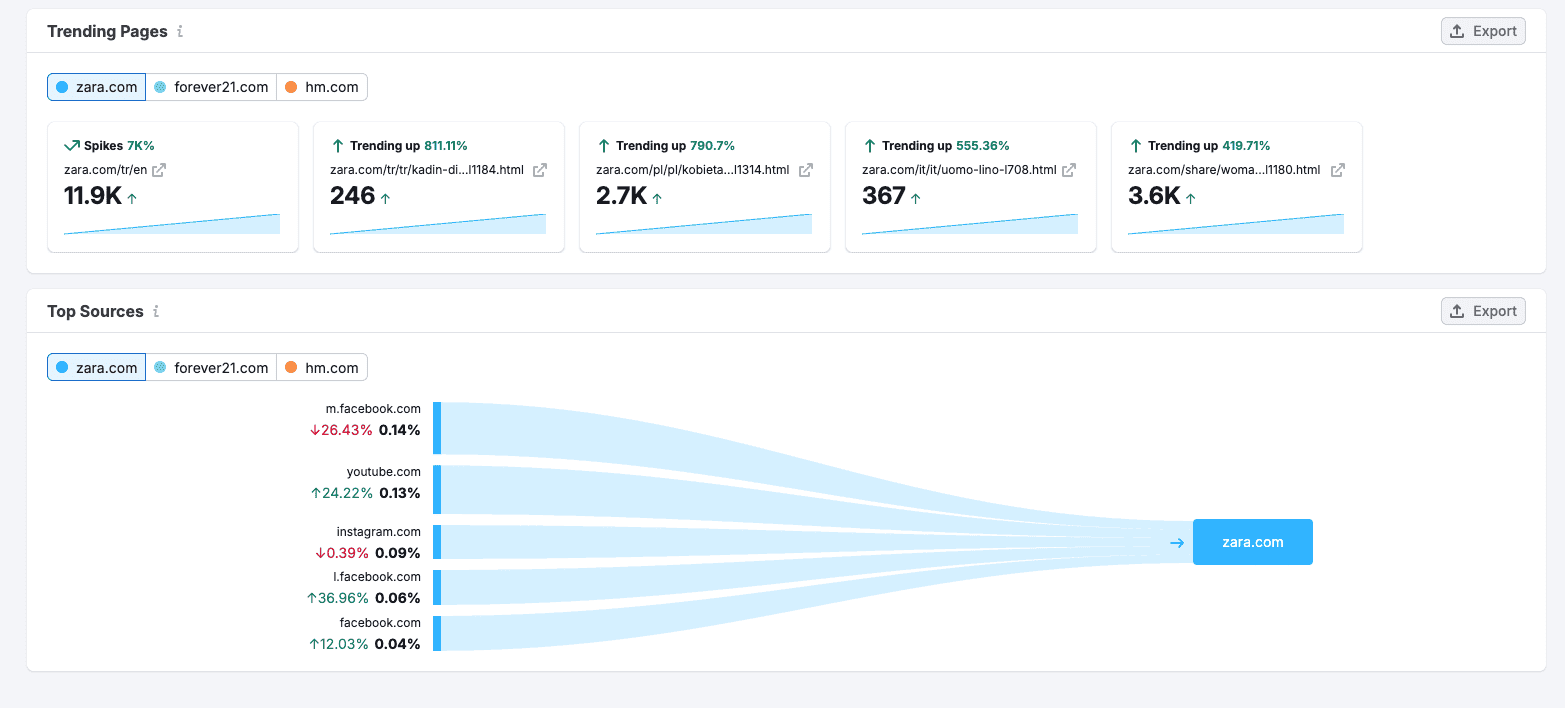This screenshot has height=708, width=1565.
Task: Click the 246 traffic value
Action: pos(352,196)
